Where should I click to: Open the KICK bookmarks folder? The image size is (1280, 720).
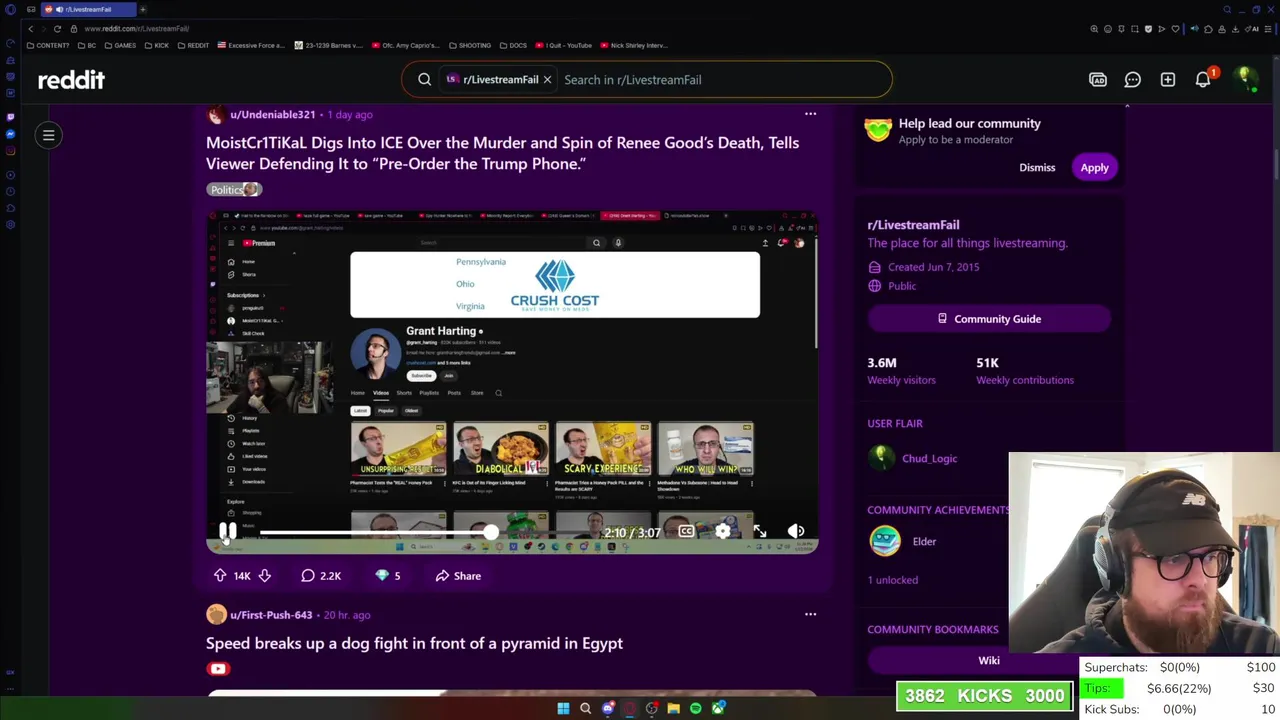pos(156,45)
